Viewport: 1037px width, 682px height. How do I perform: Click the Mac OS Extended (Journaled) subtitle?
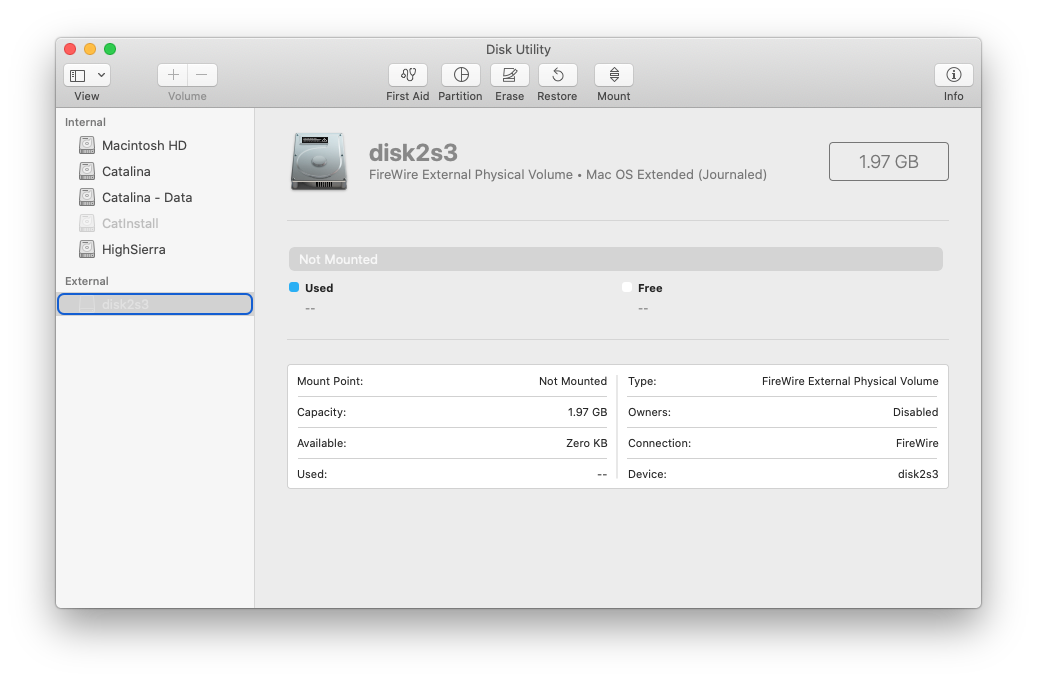tap(677, 175)
